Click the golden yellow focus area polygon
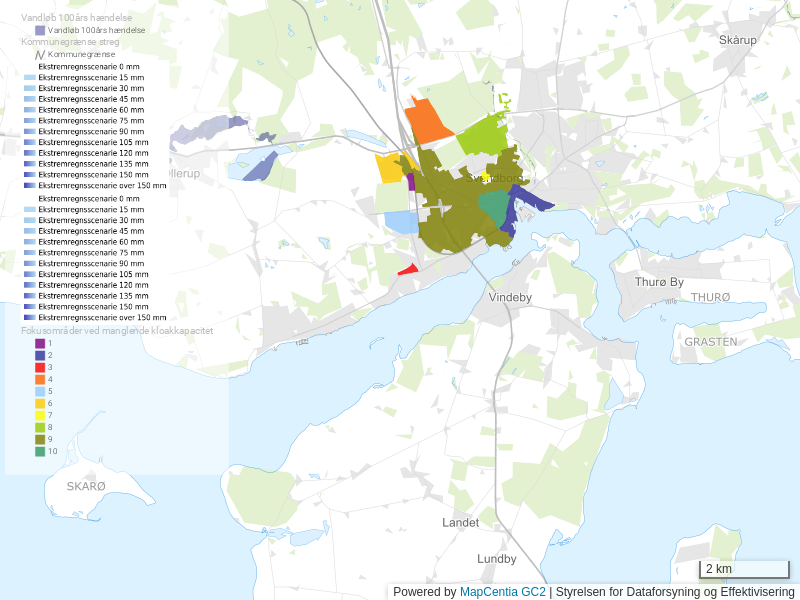Image resolution: width=800 pixels, height=600 pixels. (388, 168)
